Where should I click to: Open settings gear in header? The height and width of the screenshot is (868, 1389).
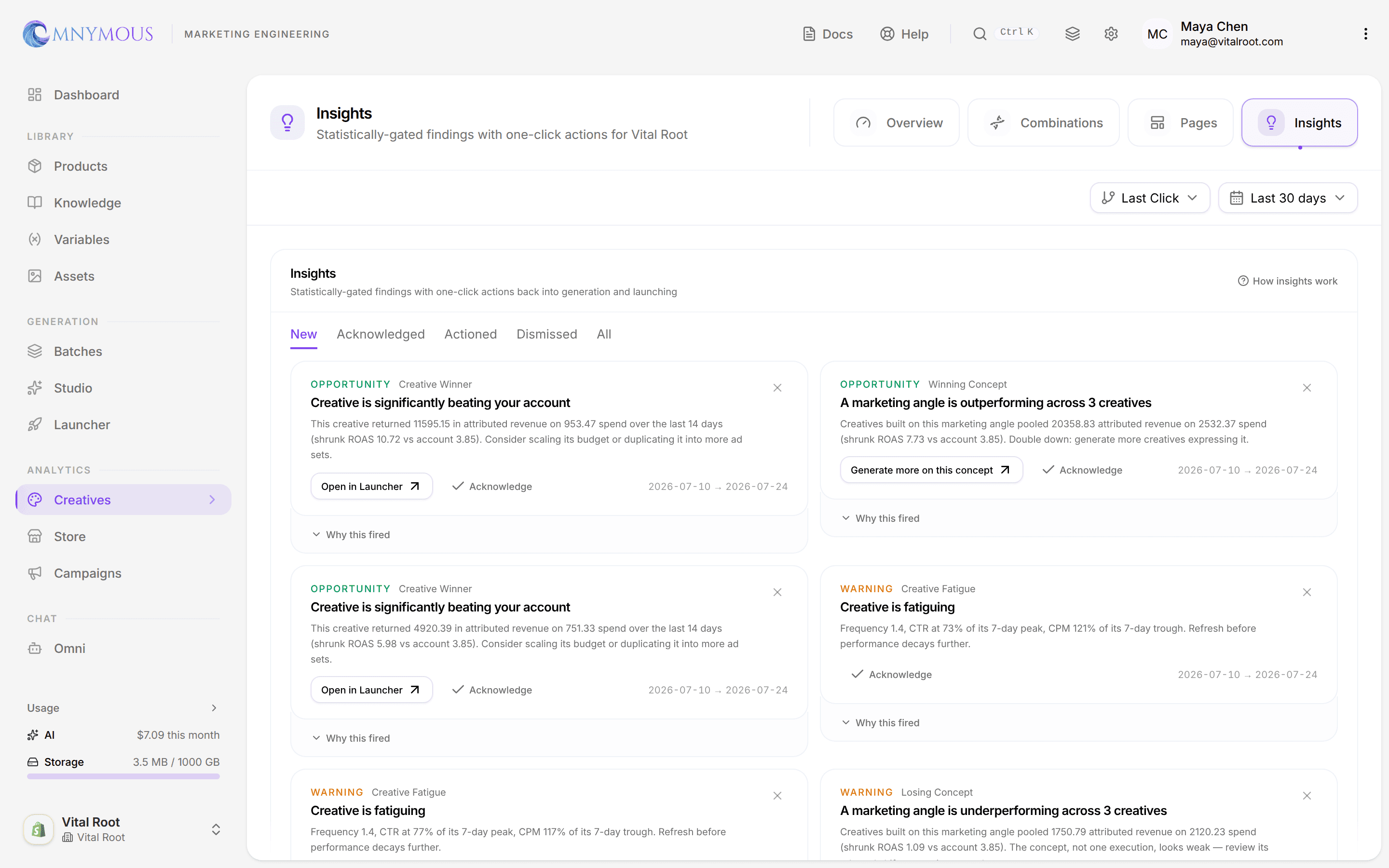(1111, 34)
